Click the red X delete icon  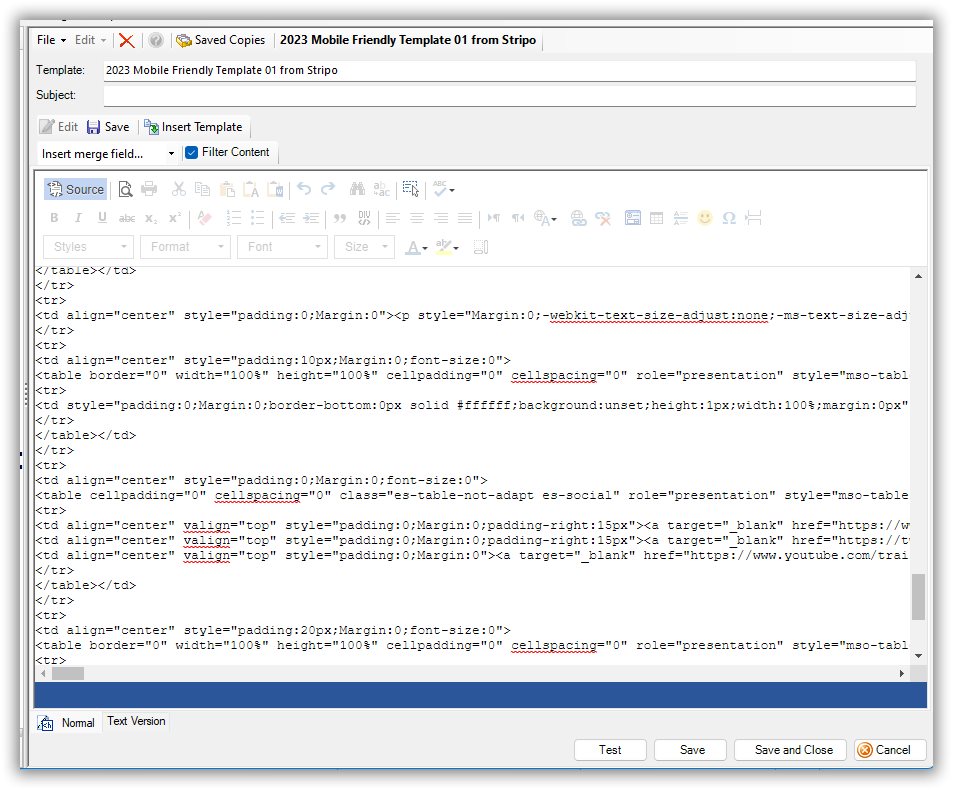pos(126,40)
